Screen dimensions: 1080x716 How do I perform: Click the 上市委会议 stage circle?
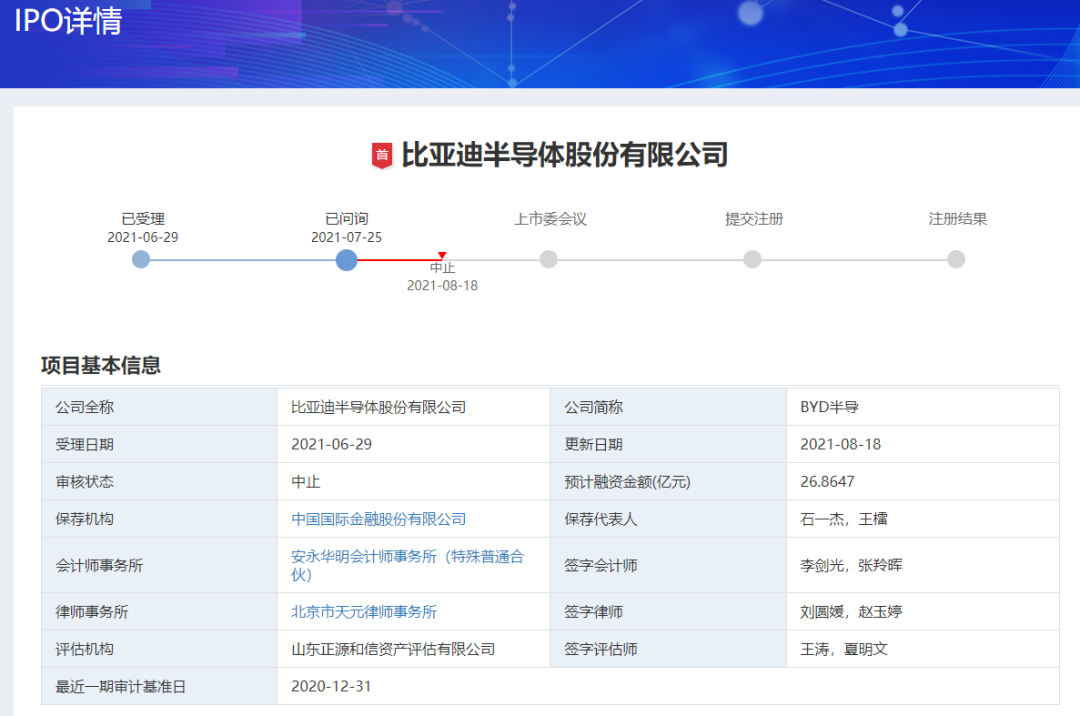pos(548,259)
